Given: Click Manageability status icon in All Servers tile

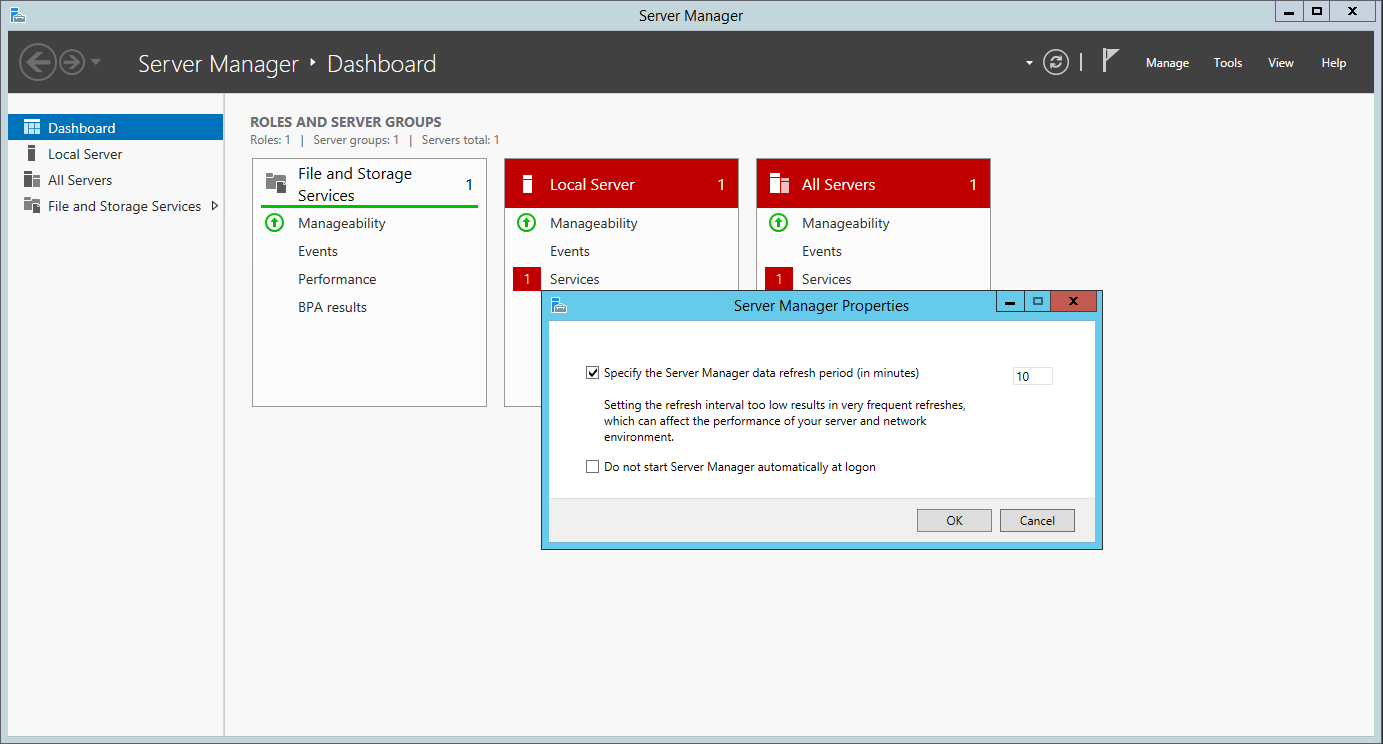Looking at the screenshot, I should pyautogui.click(x=779, y=223).
